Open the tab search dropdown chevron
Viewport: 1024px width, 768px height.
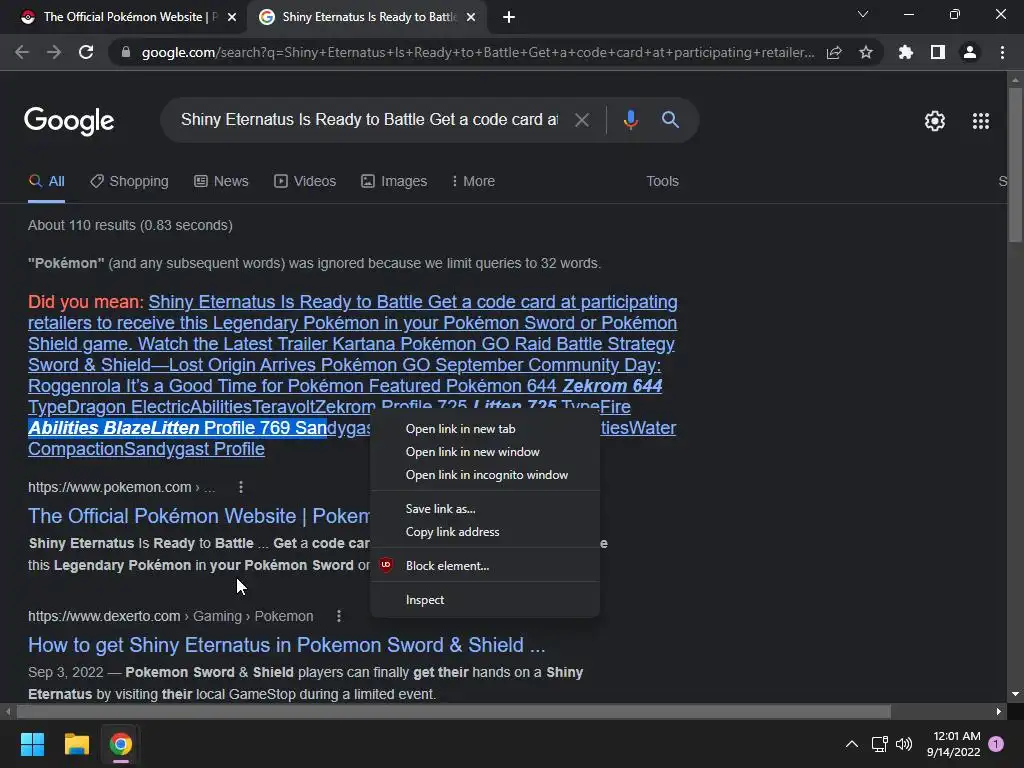(x=863, y=14)
